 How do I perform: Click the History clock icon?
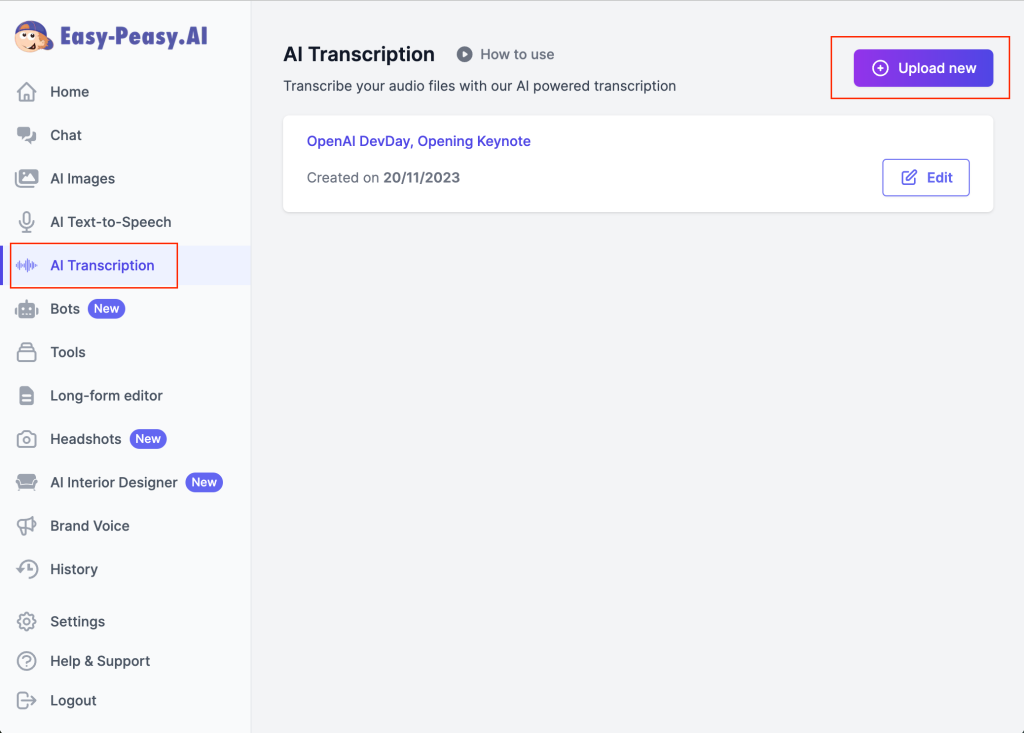(27, 569)
